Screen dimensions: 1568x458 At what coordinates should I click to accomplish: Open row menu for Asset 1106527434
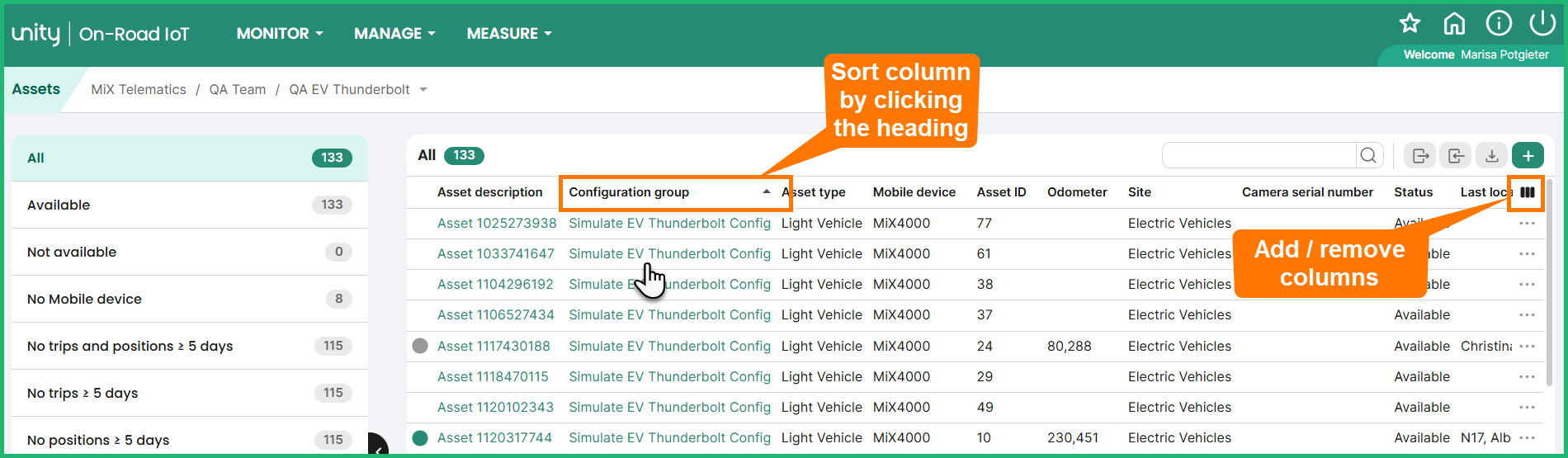[1527, 315]
